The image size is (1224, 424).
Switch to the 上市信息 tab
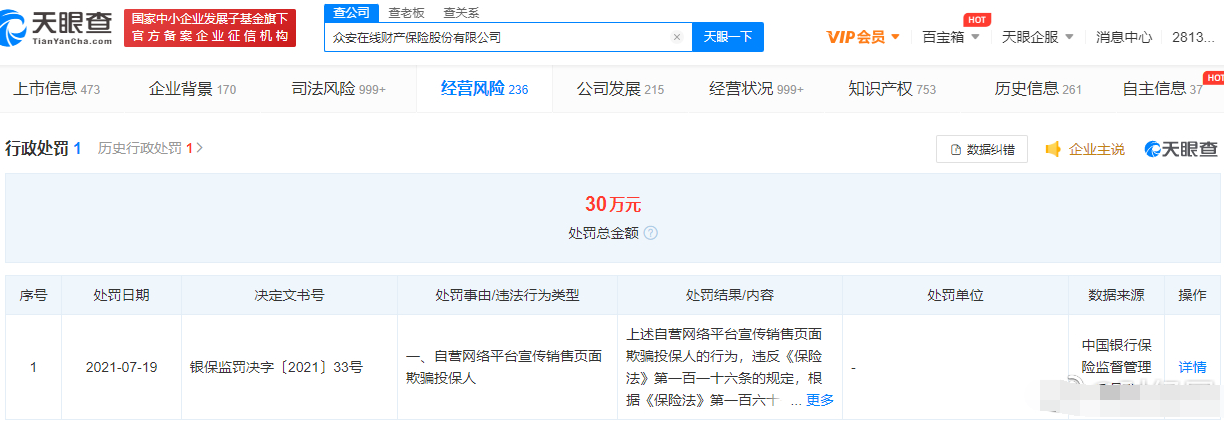[56, 89]
